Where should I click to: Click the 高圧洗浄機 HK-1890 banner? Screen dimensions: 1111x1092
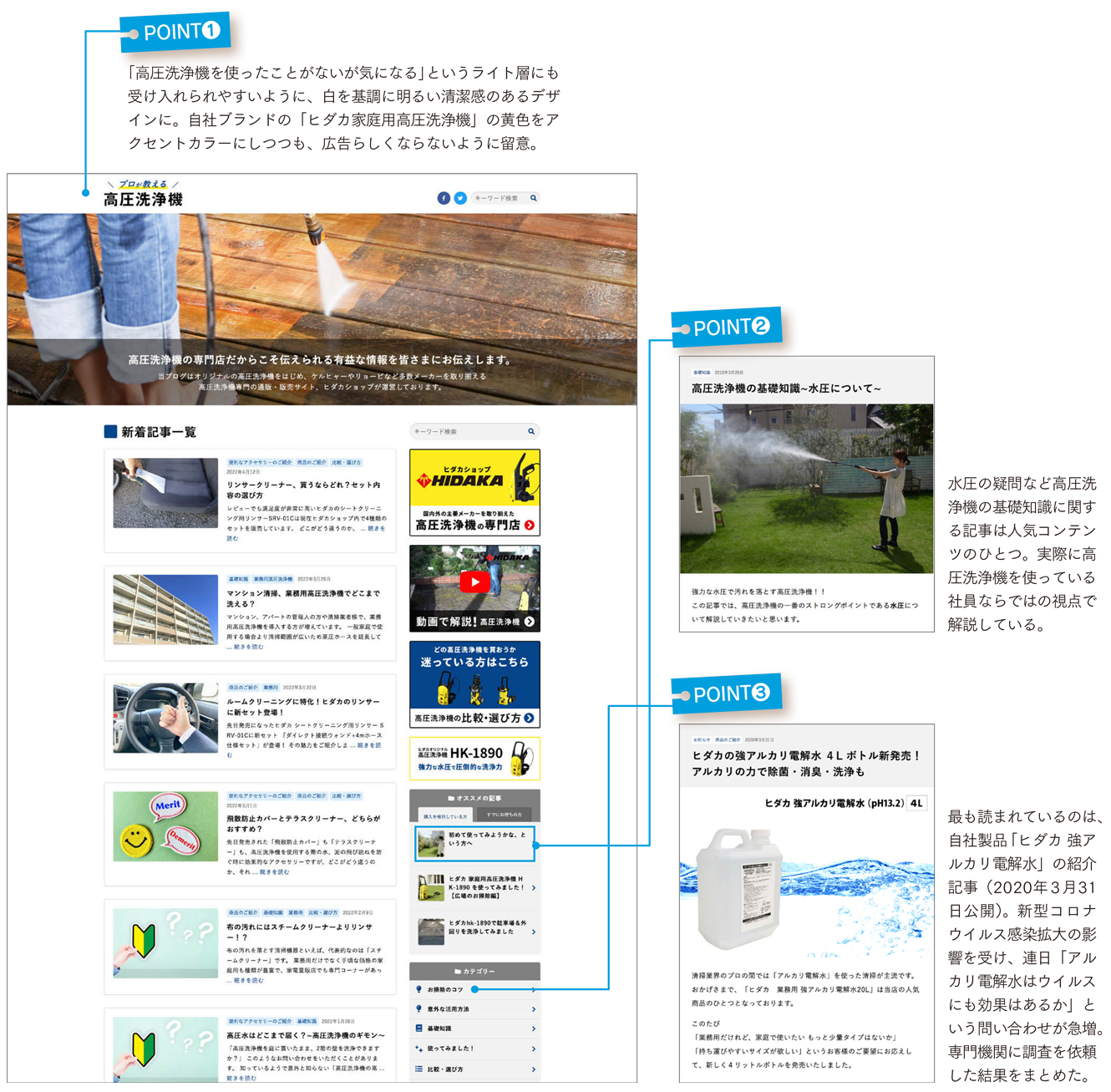[474, 758]
